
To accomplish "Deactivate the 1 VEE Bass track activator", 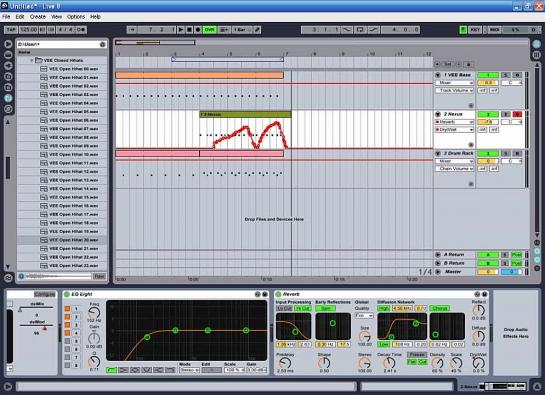I will (488, 75).
